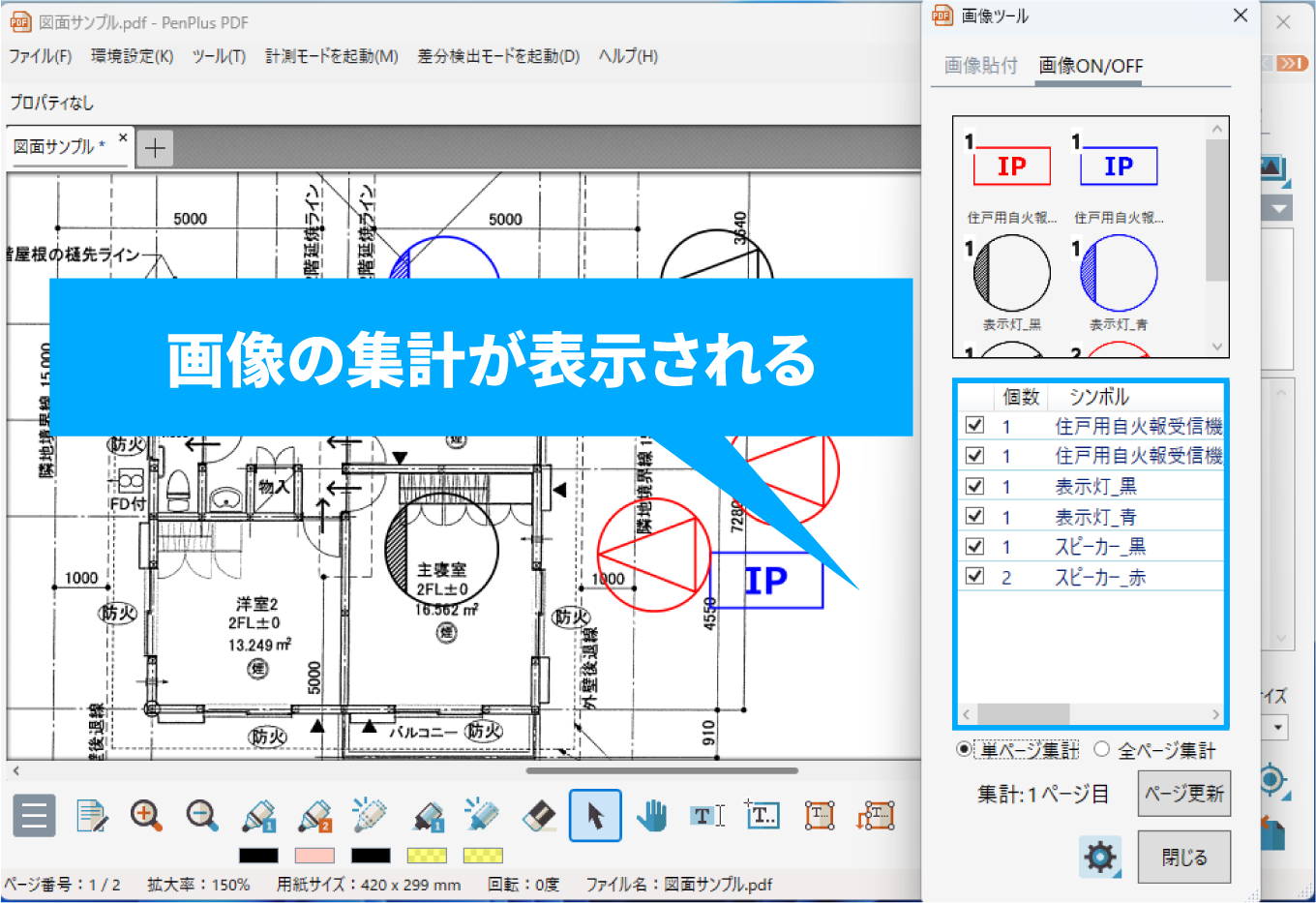Click the document edit note icon
This screenshot has height=903, width=1316.
(x=92, y=816)
